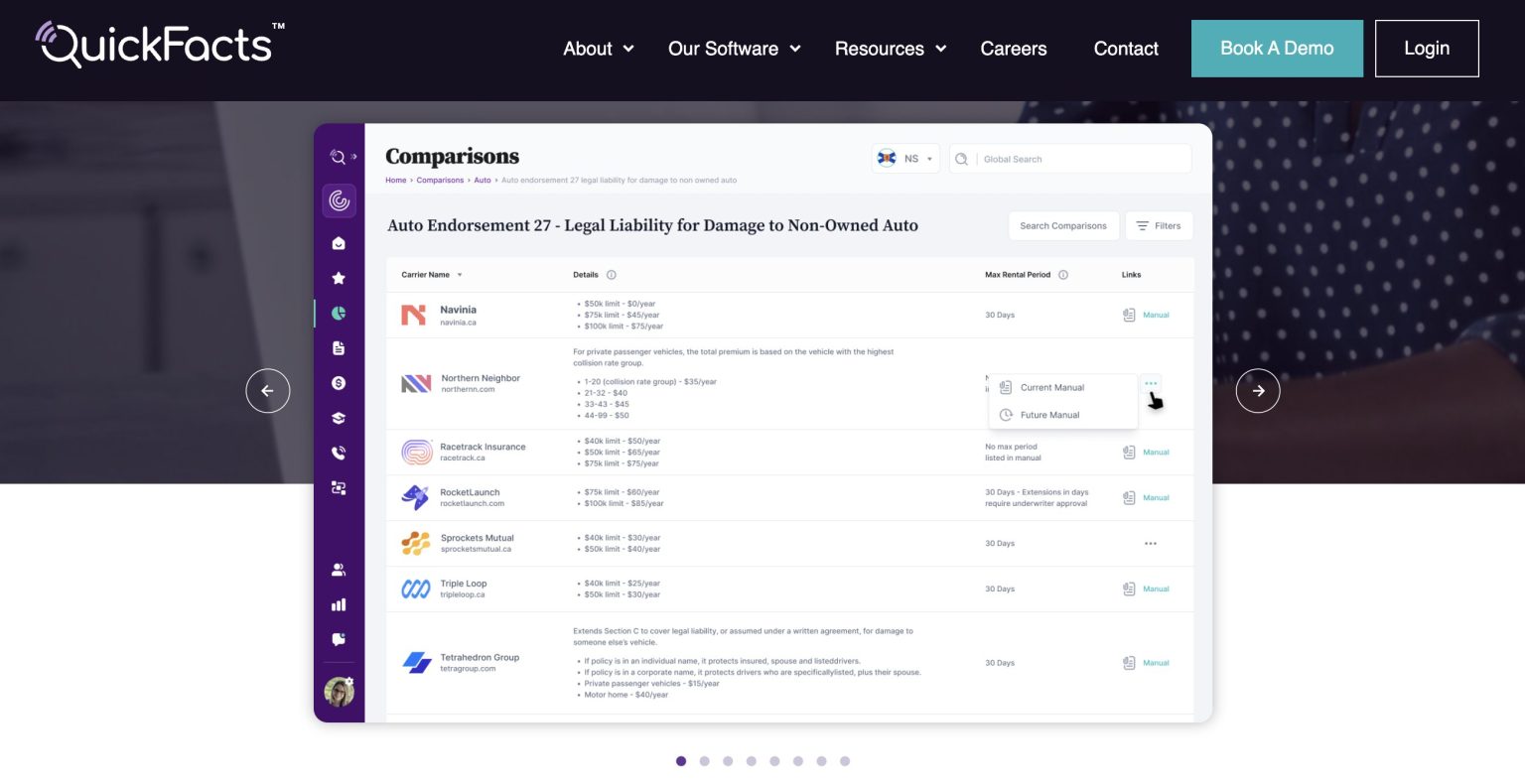Open the workflow boxes icon in sidebar

click(x=339, y=488)
